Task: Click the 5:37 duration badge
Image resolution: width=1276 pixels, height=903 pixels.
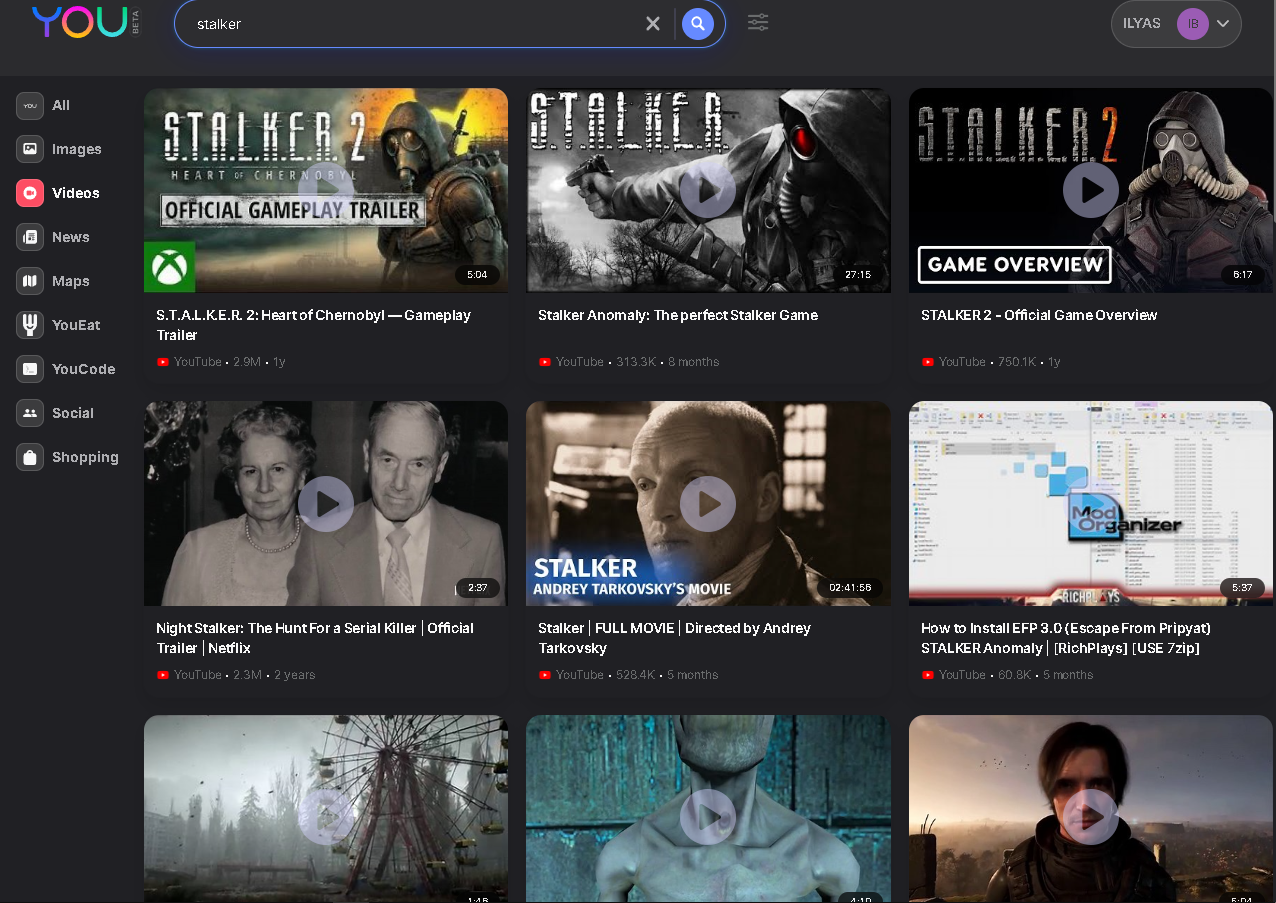Action: (x=1242, y=587)
